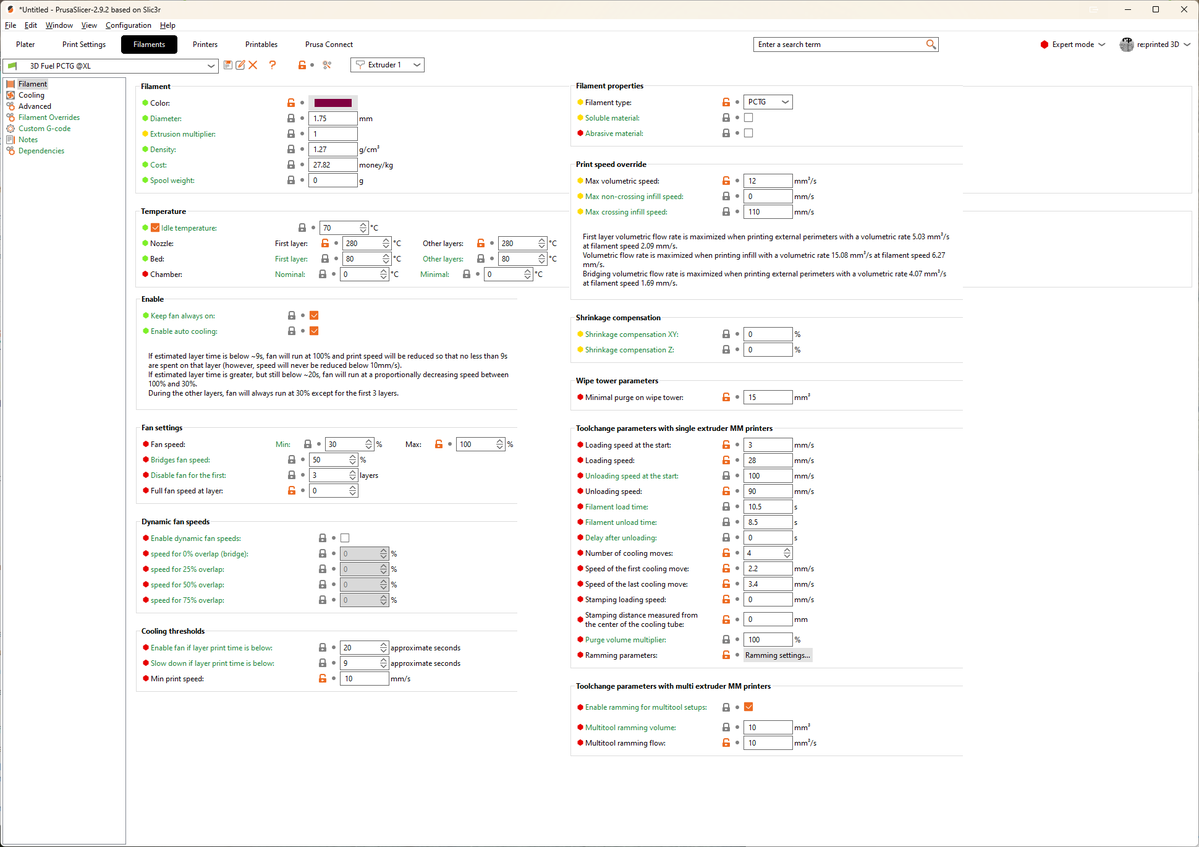The width and height of the screenshot is (1199, 847).
Task: Uncheck Enable auto cooling
Action: coord(314,331)
